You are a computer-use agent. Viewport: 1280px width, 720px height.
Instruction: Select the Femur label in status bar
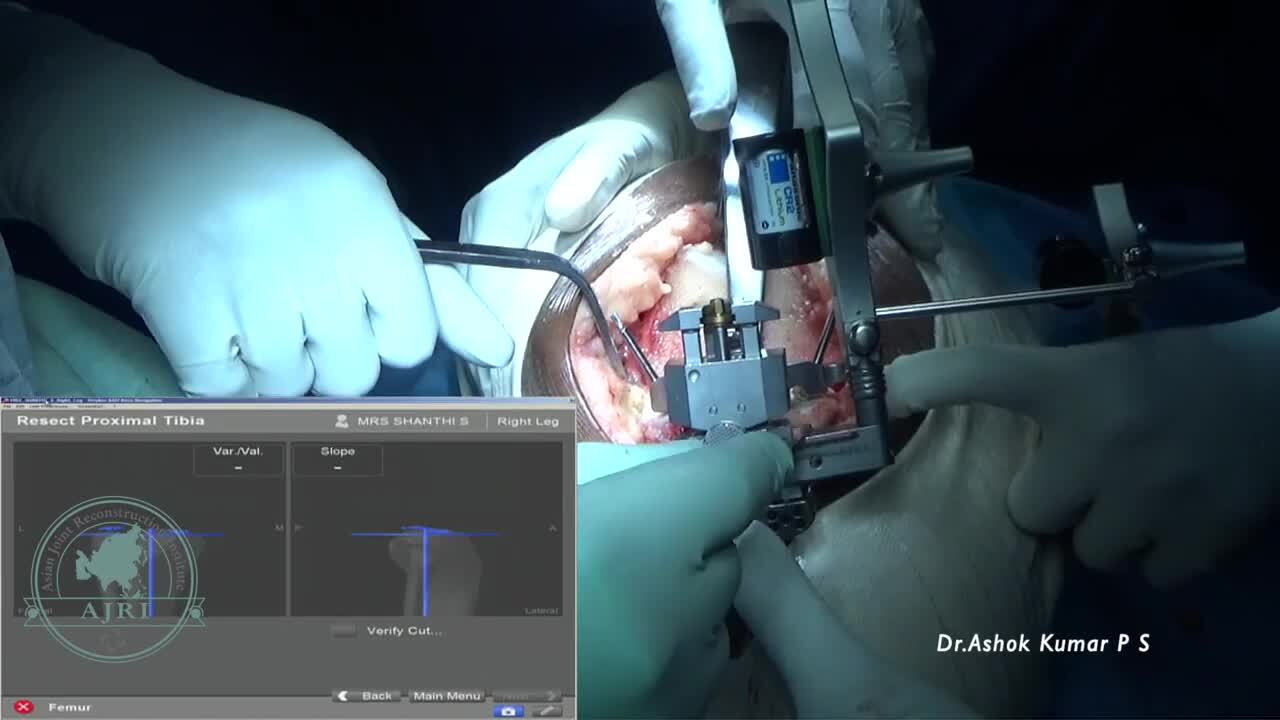(70, 707)
